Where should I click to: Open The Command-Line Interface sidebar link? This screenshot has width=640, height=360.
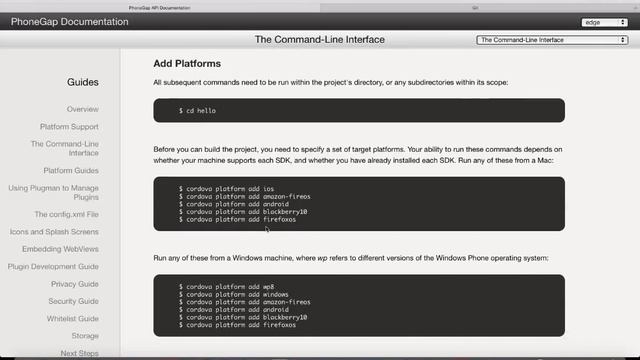coord(64,149)
